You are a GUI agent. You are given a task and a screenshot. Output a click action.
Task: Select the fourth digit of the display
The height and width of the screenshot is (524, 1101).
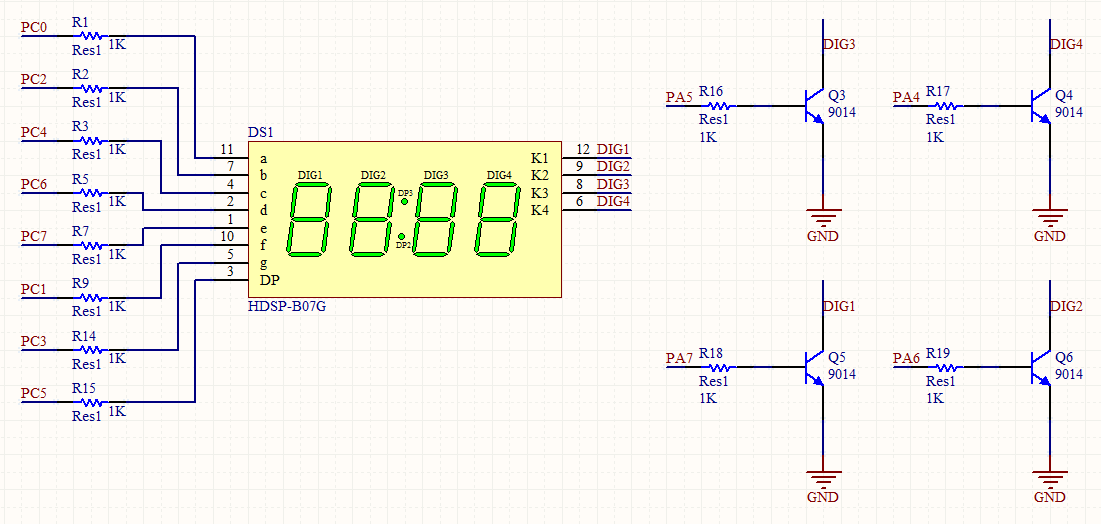pos(498,219)
